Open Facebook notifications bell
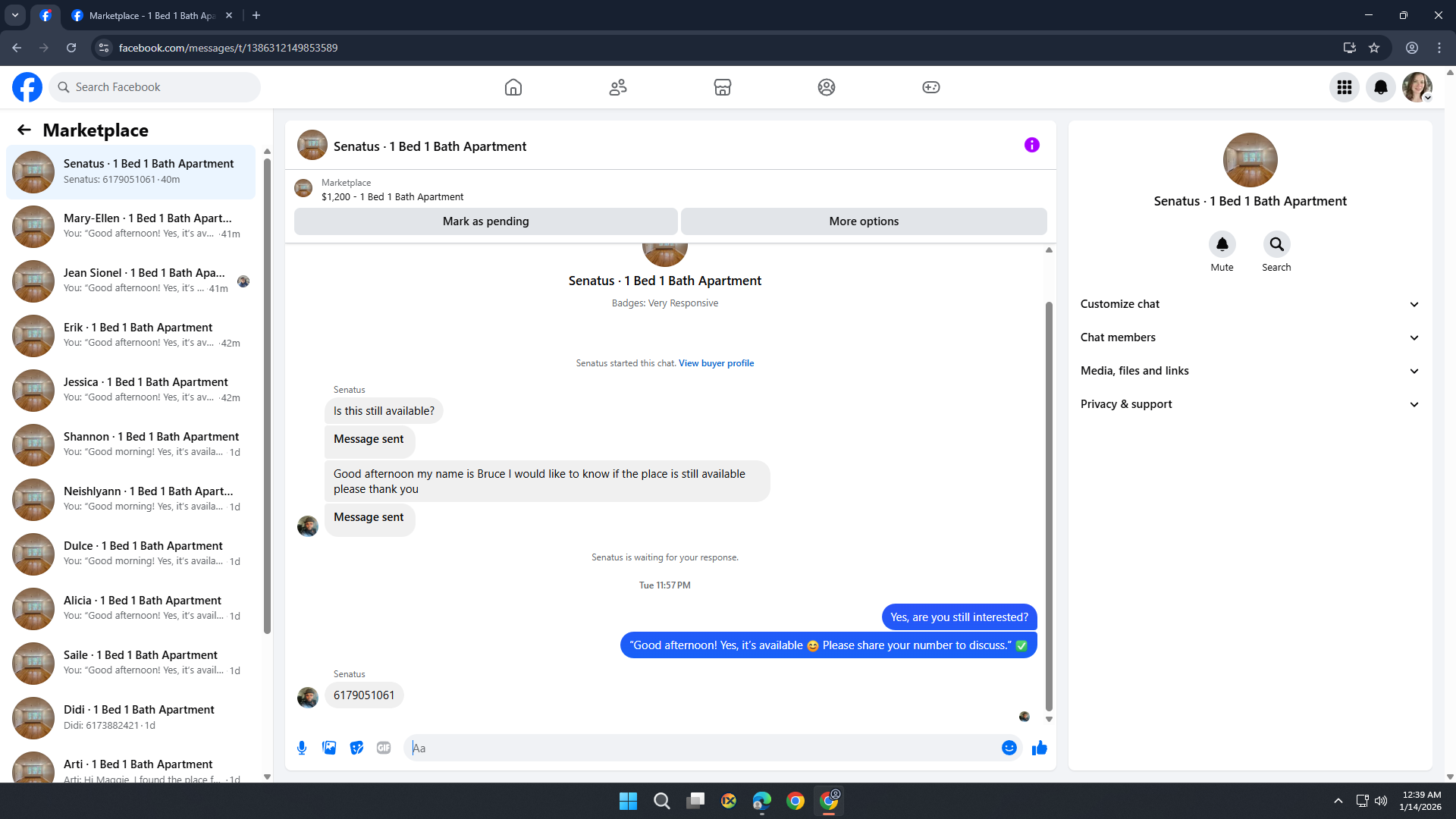 (x=1380, y=87)
